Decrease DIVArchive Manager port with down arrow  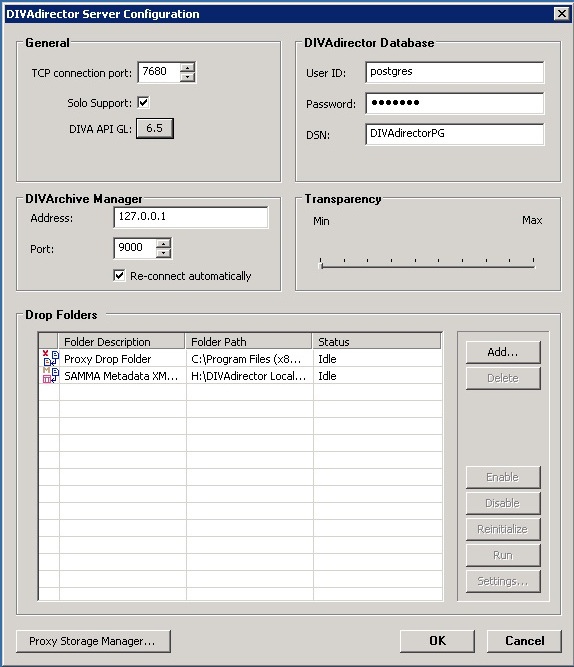(x=163, y=253)
